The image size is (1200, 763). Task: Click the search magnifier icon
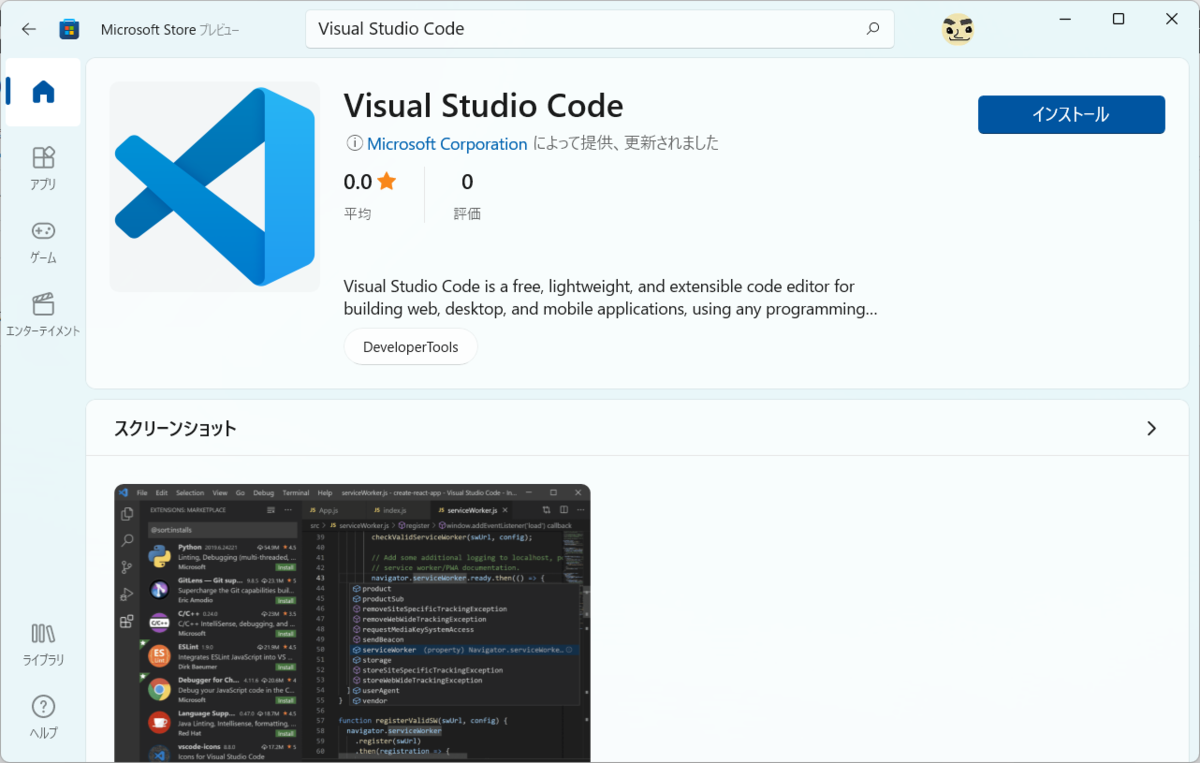[872, 29]
